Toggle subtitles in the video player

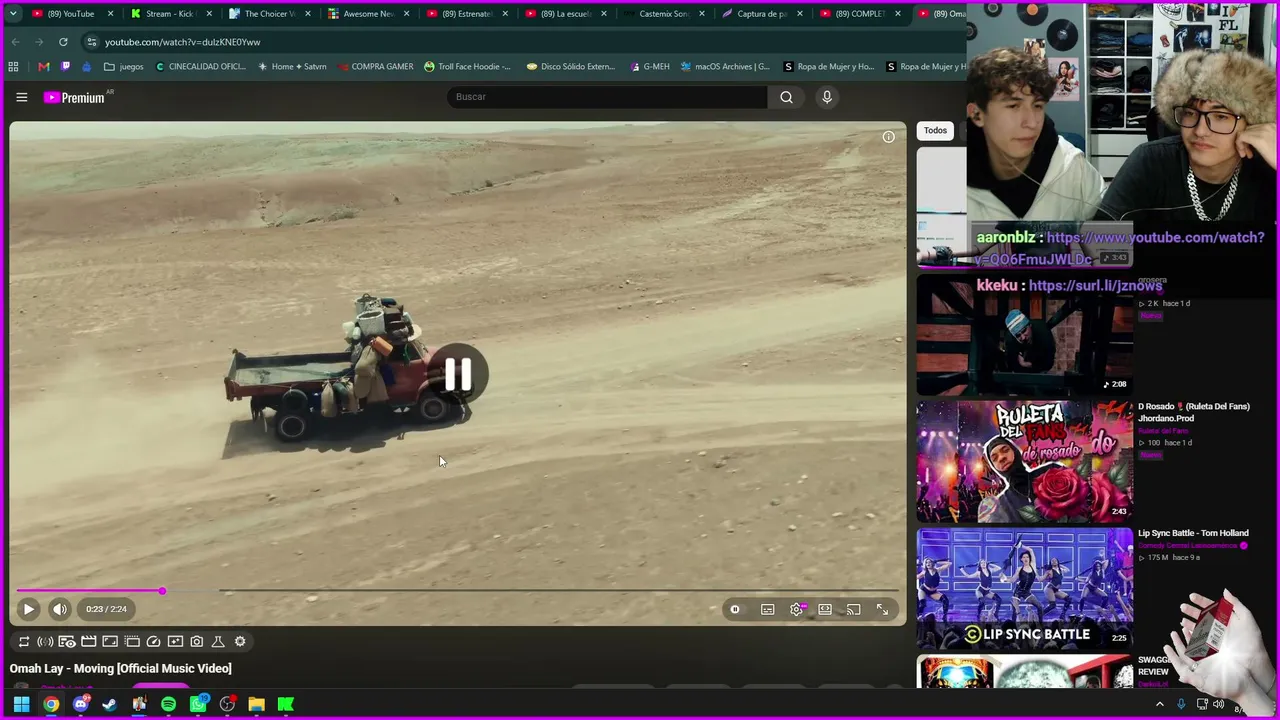click(768, 609)
